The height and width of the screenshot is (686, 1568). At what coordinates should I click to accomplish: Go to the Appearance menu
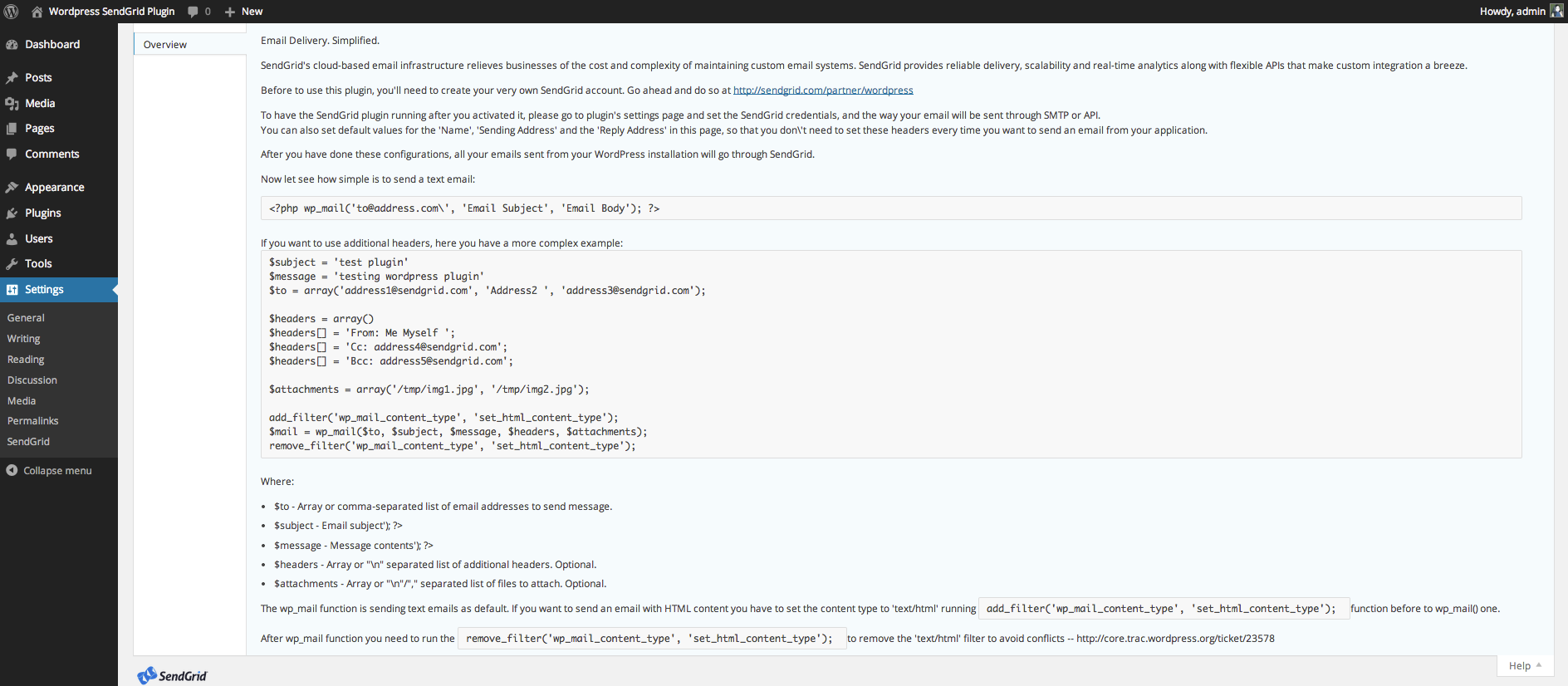tap(54, 188)
